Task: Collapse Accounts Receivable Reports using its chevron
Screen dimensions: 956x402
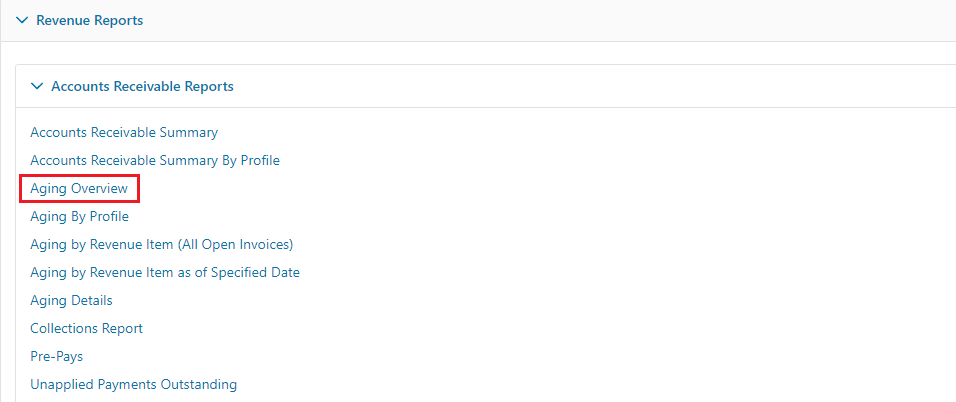Action: click(x=37, y=87)
